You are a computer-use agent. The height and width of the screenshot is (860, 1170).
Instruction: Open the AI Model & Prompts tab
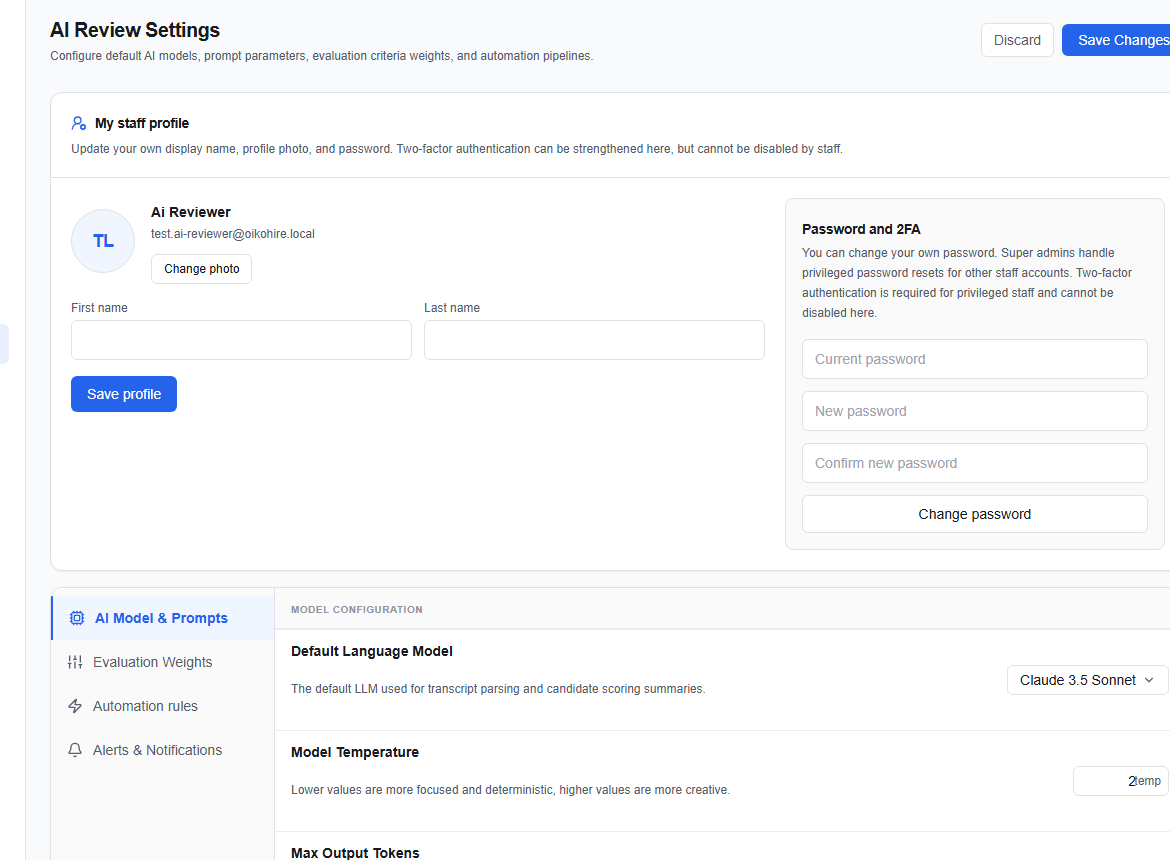click(163, 618)
